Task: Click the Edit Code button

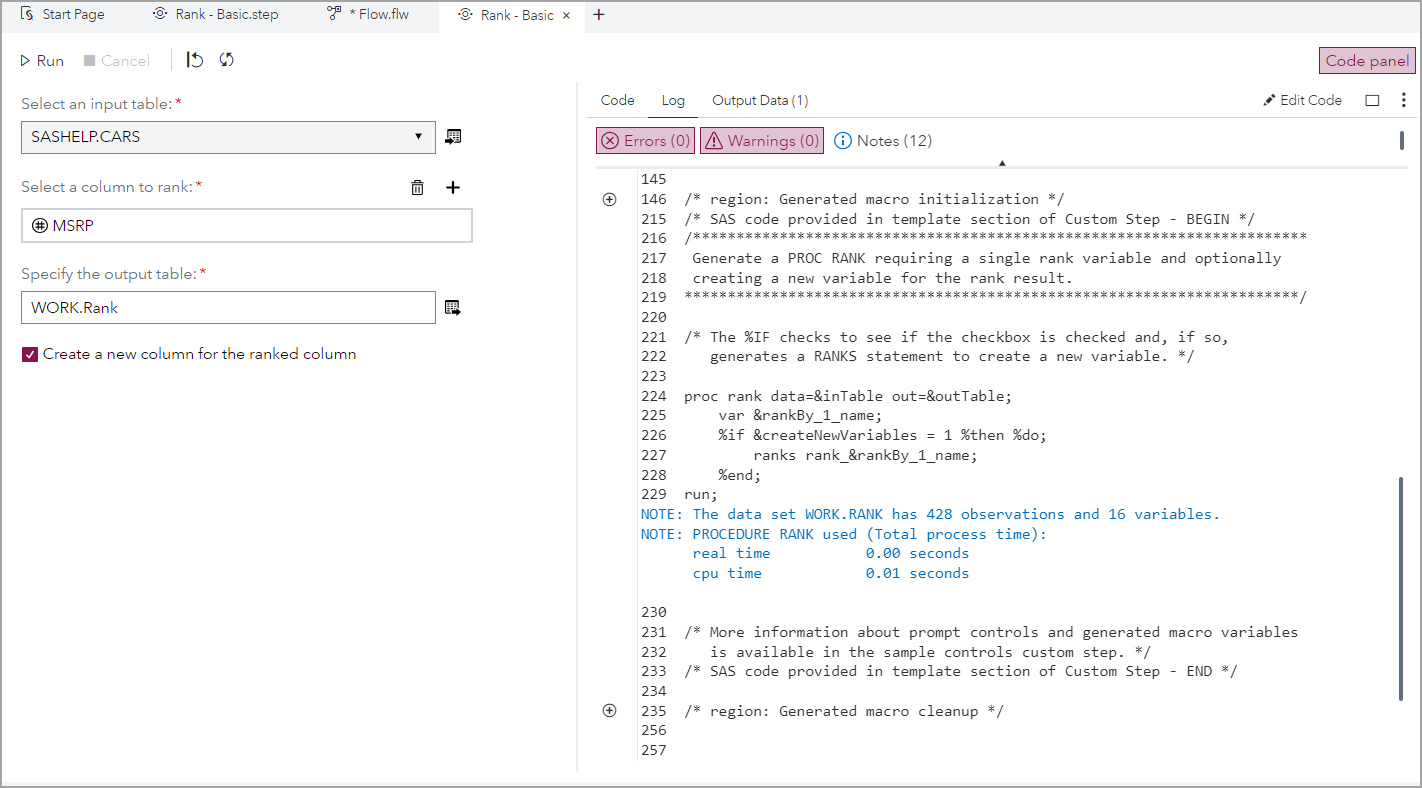Action: point(1302,100)
